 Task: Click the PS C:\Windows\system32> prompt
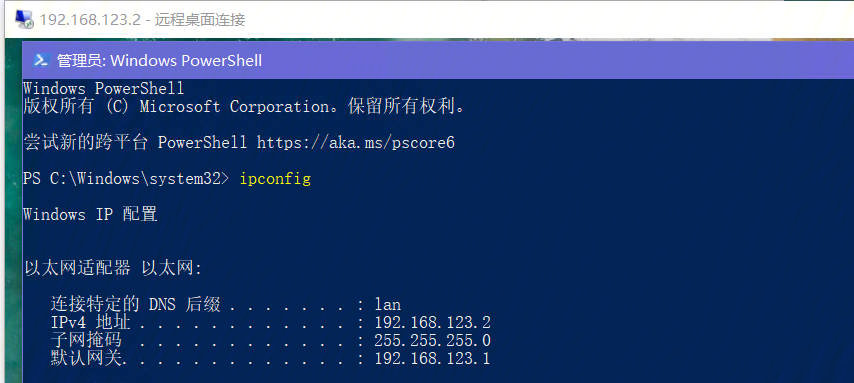pos(127,179)
